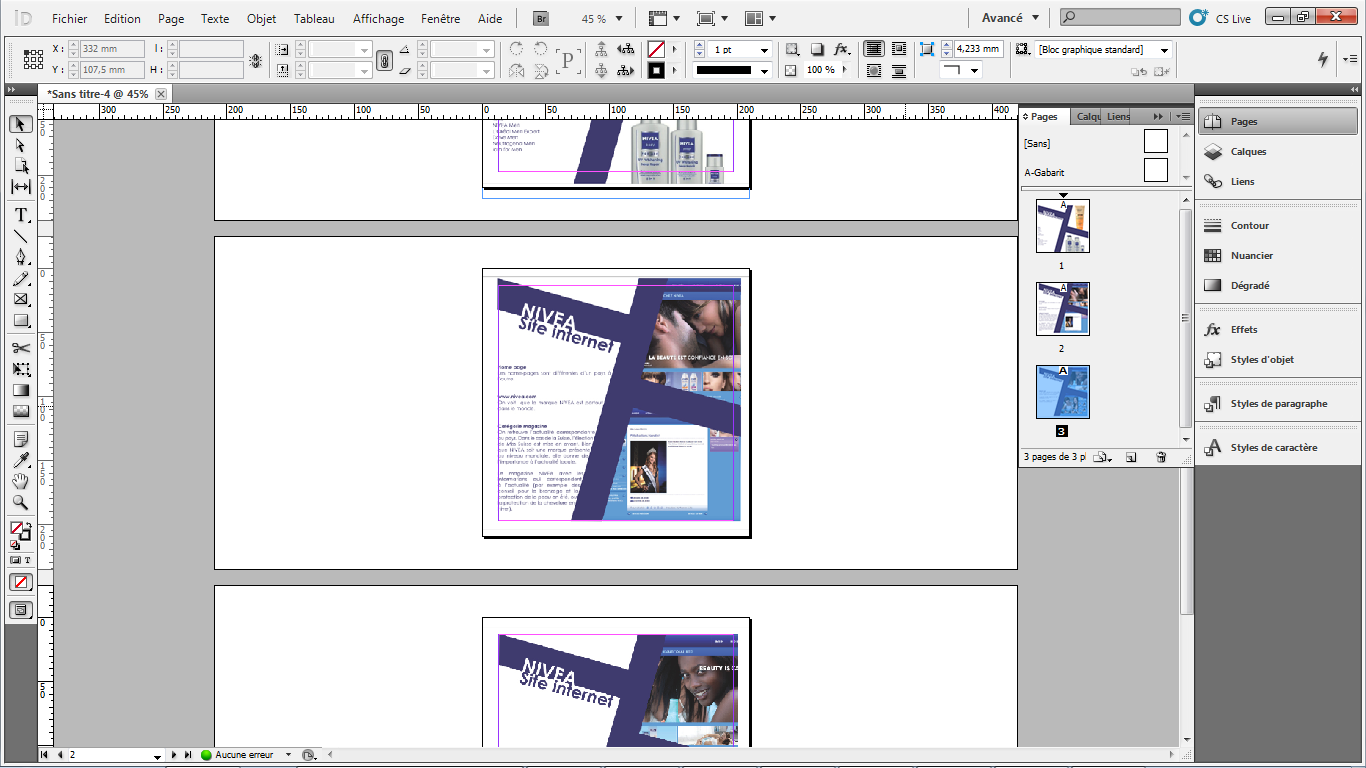The image size is (1366, 768).
Task: Open the Avancé workspace switcher
Action: tap(1010, 18)
